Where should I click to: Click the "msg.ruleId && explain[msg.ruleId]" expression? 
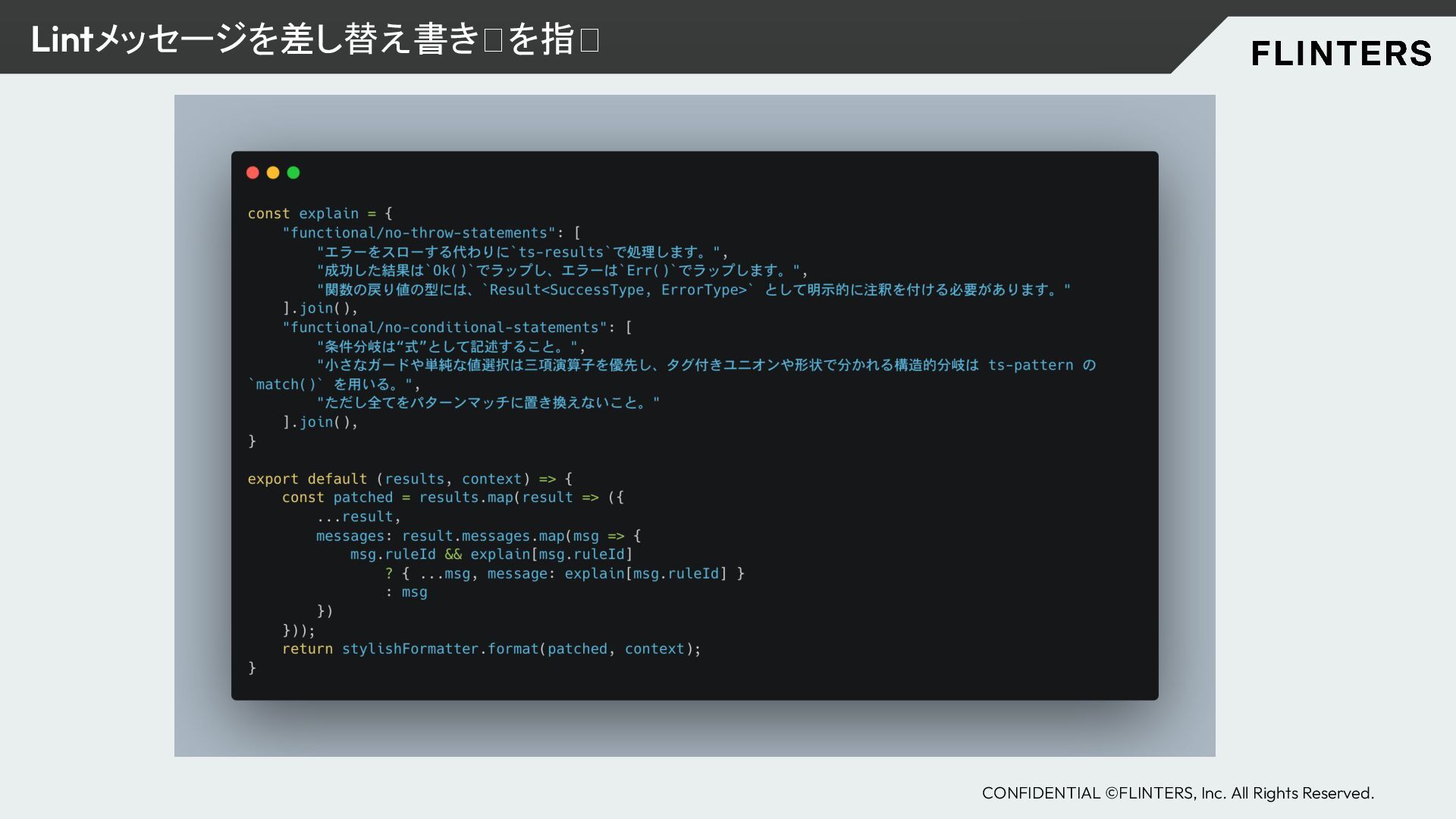point(491,554)
